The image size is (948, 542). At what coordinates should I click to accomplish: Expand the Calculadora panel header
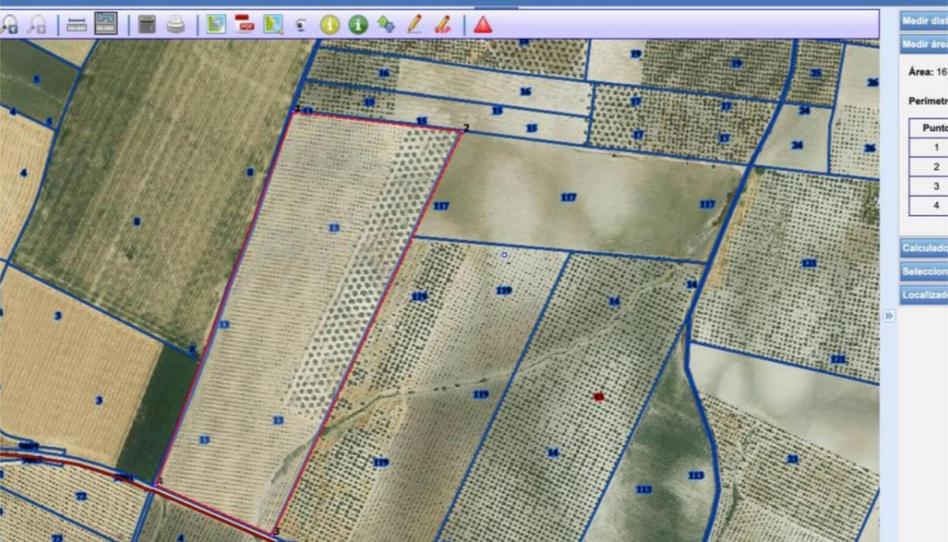point(923,248)
